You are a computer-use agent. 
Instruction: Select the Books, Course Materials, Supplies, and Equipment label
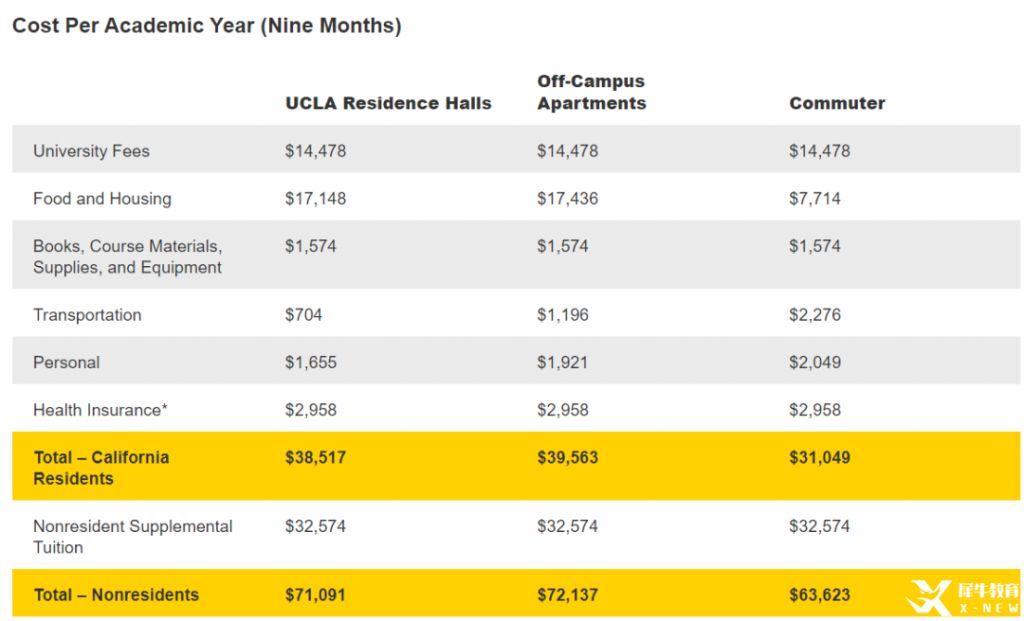(x=127, y=257)
